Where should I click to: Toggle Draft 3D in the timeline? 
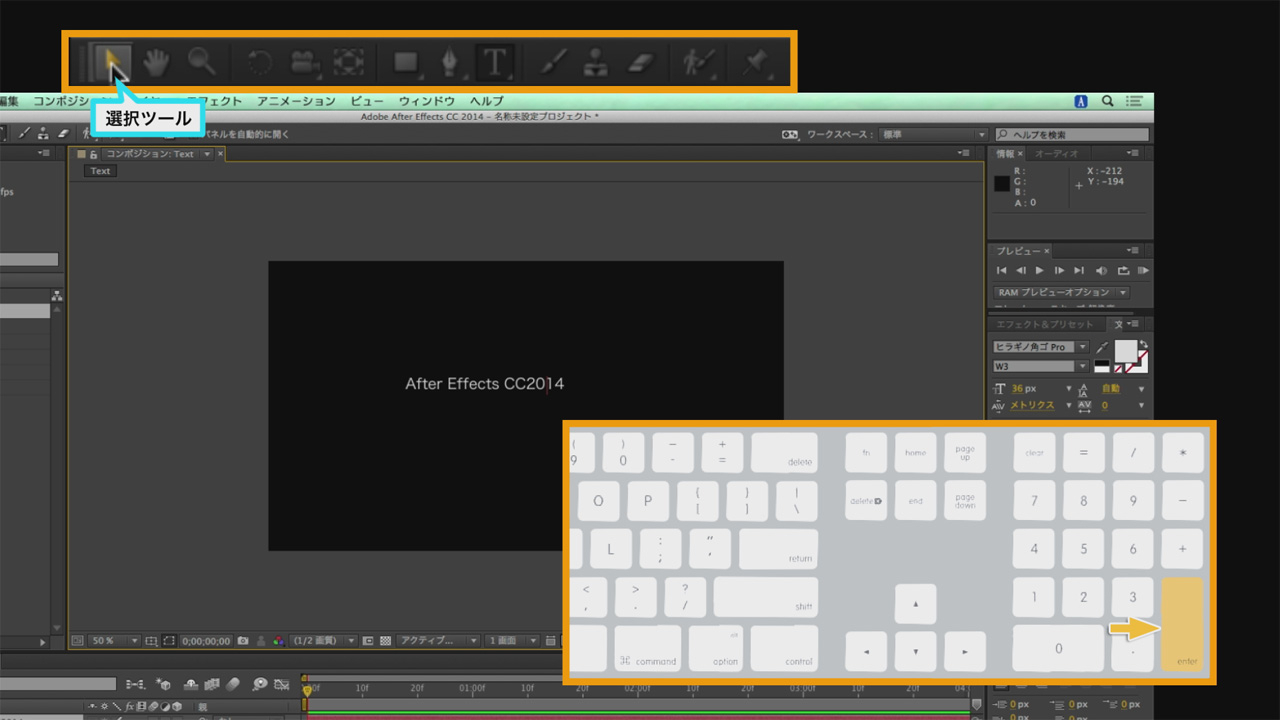click(165, 685)
